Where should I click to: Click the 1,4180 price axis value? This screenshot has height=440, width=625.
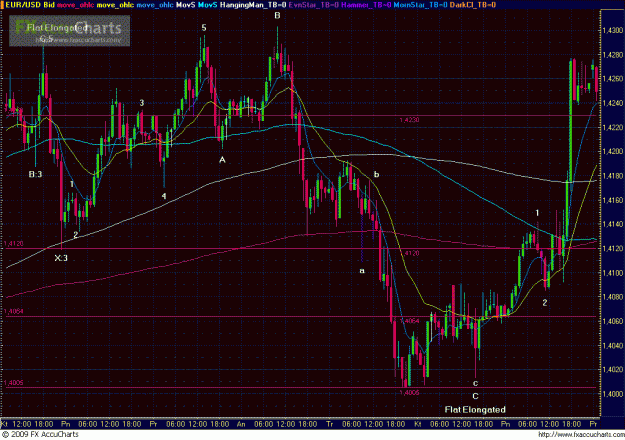pyautogui.click(x=613, y=176)
